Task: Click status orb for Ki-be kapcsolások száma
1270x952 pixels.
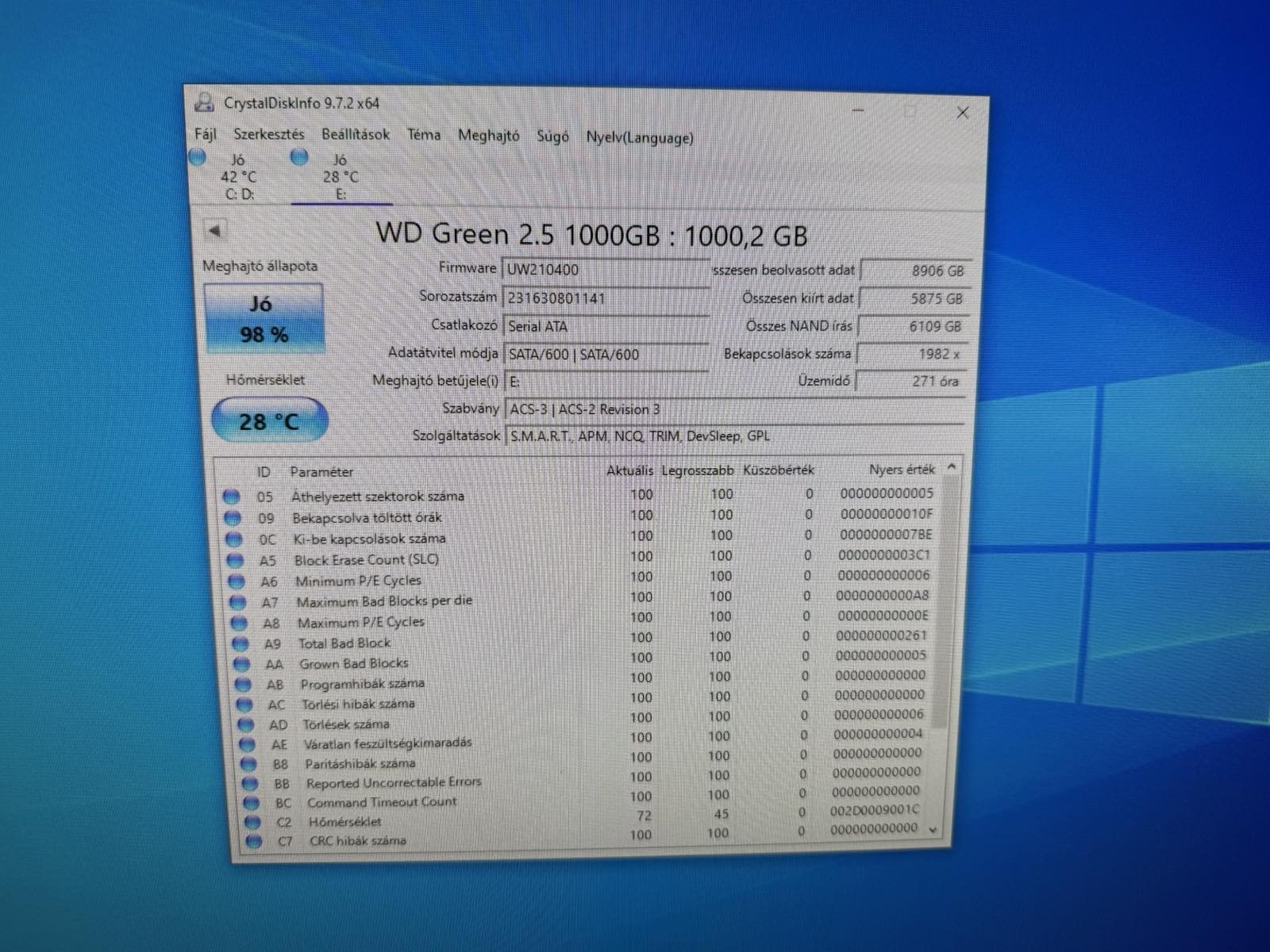Action: point(233,539)
